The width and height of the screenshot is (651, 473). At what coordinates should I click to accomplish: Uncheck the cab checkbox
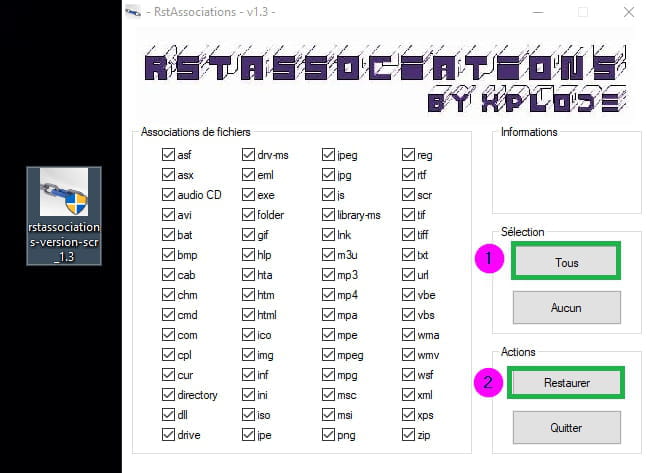coord(168,274)
